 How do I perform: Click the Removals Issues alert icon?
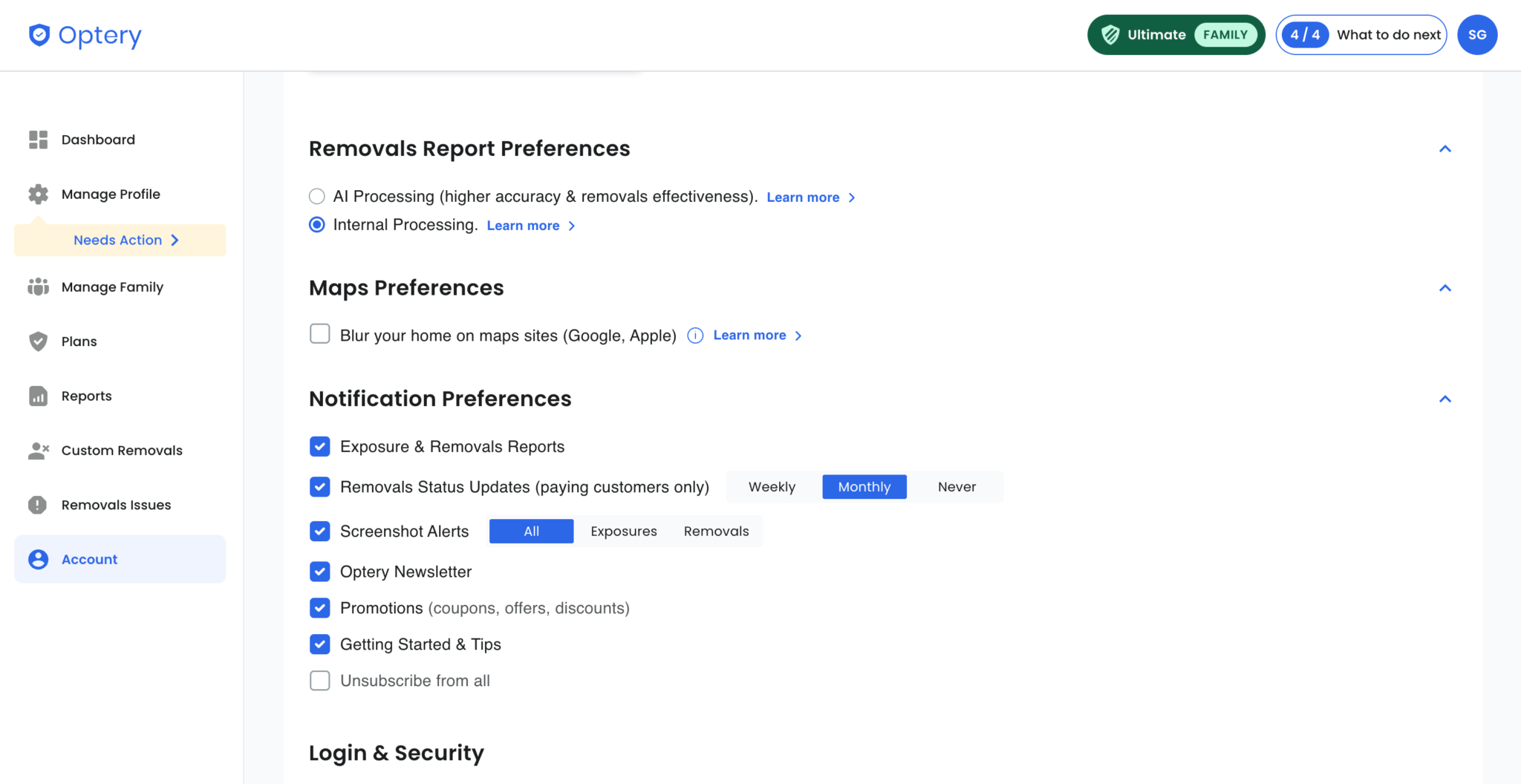coord(38,505)
